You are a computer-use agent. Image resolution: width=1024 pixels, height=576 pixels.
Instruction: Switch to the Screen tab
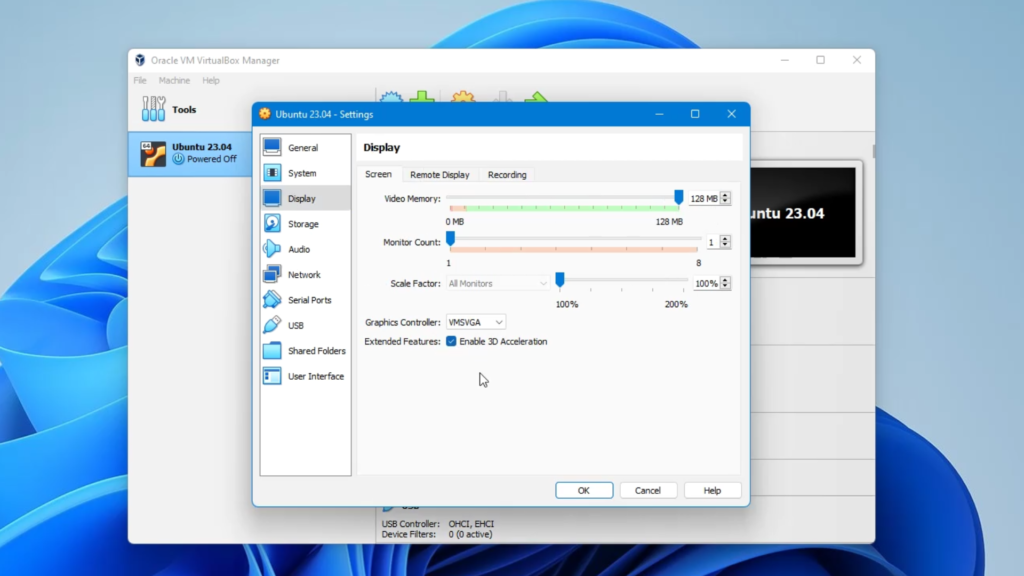coord(378,174)
